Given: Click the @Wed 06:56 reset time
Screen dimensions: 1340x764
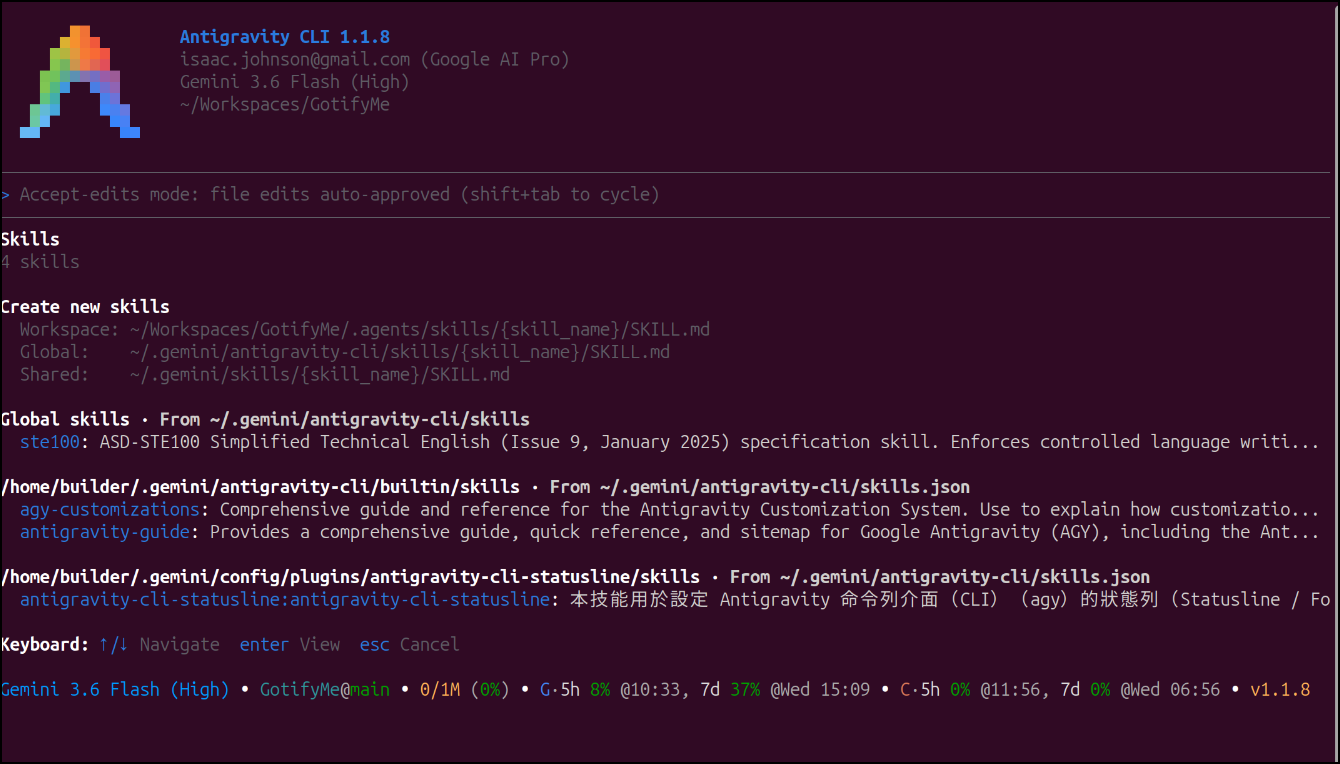Looking at the screenshot, I should tap(1170, 689).
